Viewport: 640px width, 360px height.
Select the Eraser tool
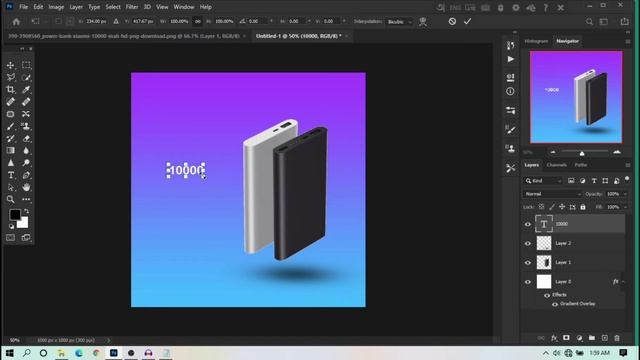26,139
